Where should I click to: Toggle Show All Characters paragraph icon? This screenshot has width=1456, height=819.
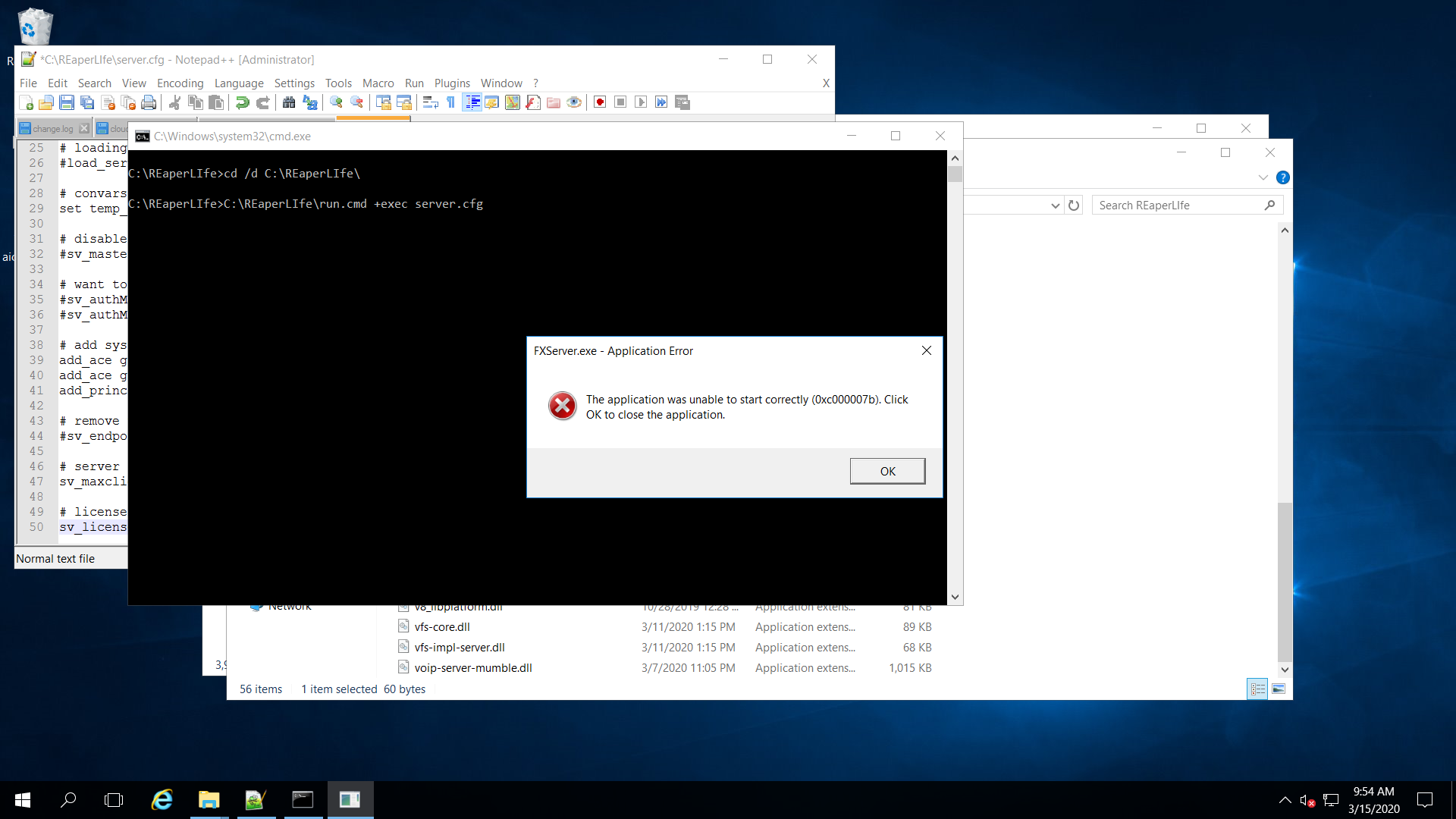(x=450, y=102)
